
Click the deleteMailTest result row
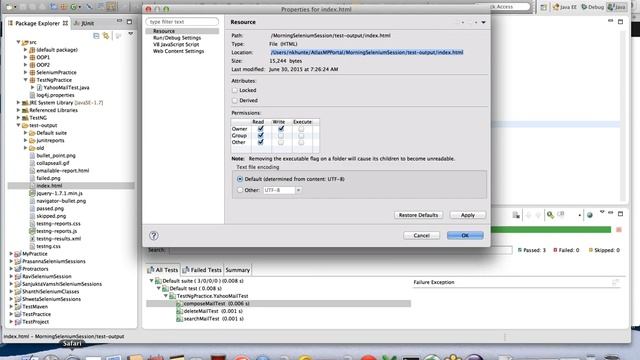tap(209, 311)
